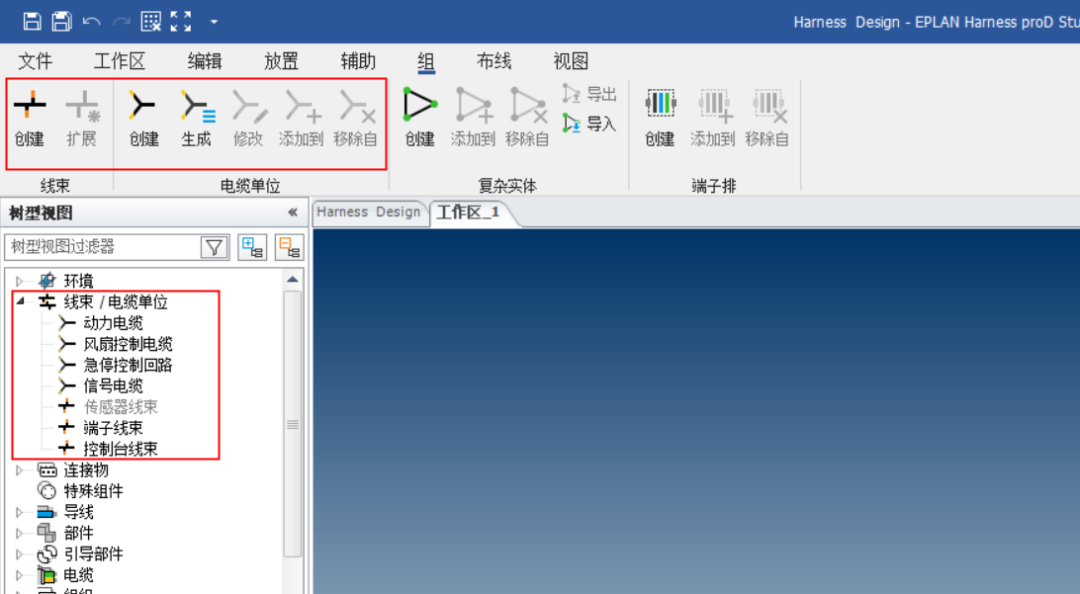Select 风扇控制电缆 in the tree
The image size is (1080, 594).
click(128, 344)
